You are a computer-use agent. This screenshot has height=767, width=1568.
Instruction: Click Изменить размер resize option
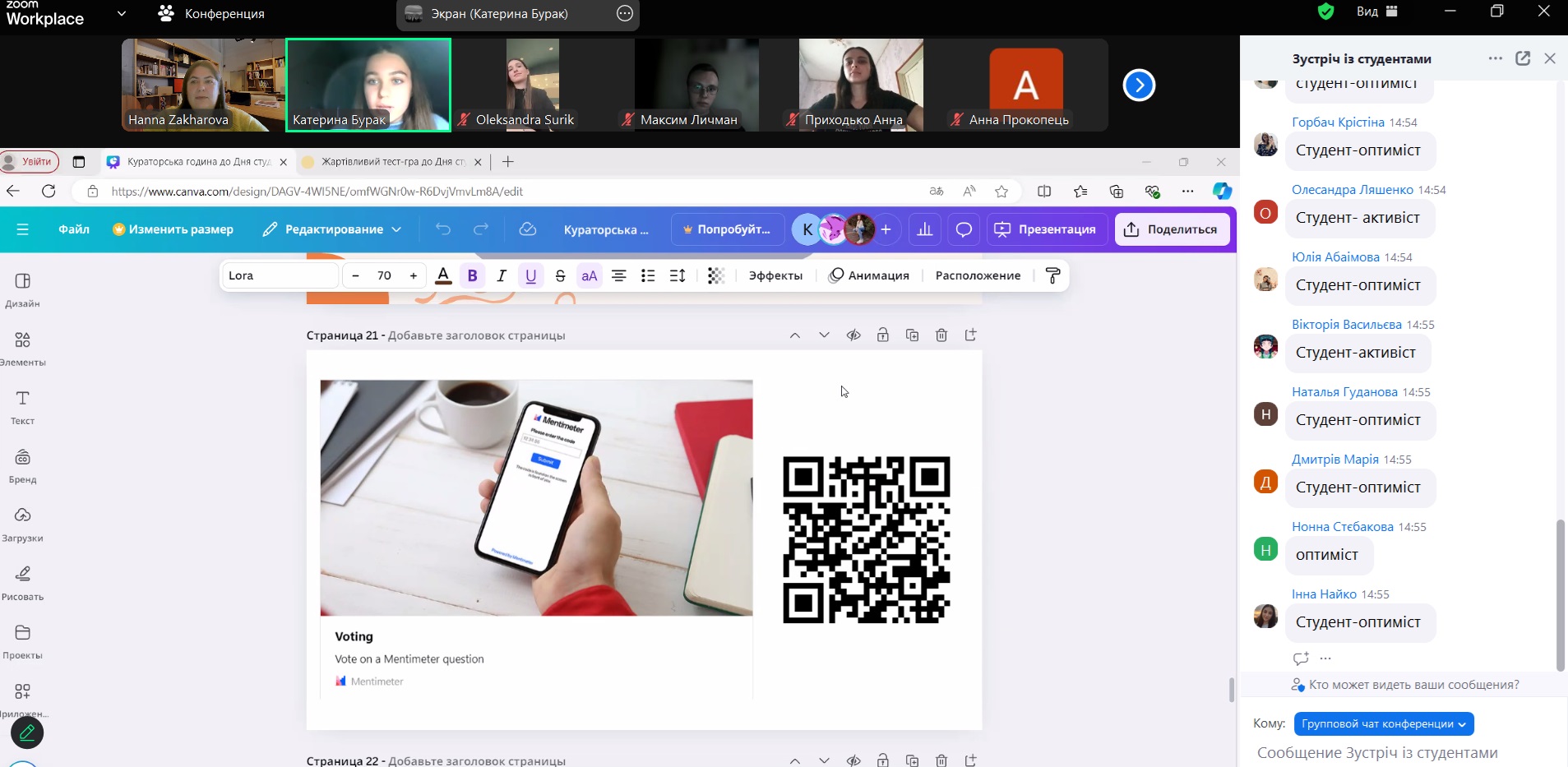pyautogui.click(x=173, y=229)
